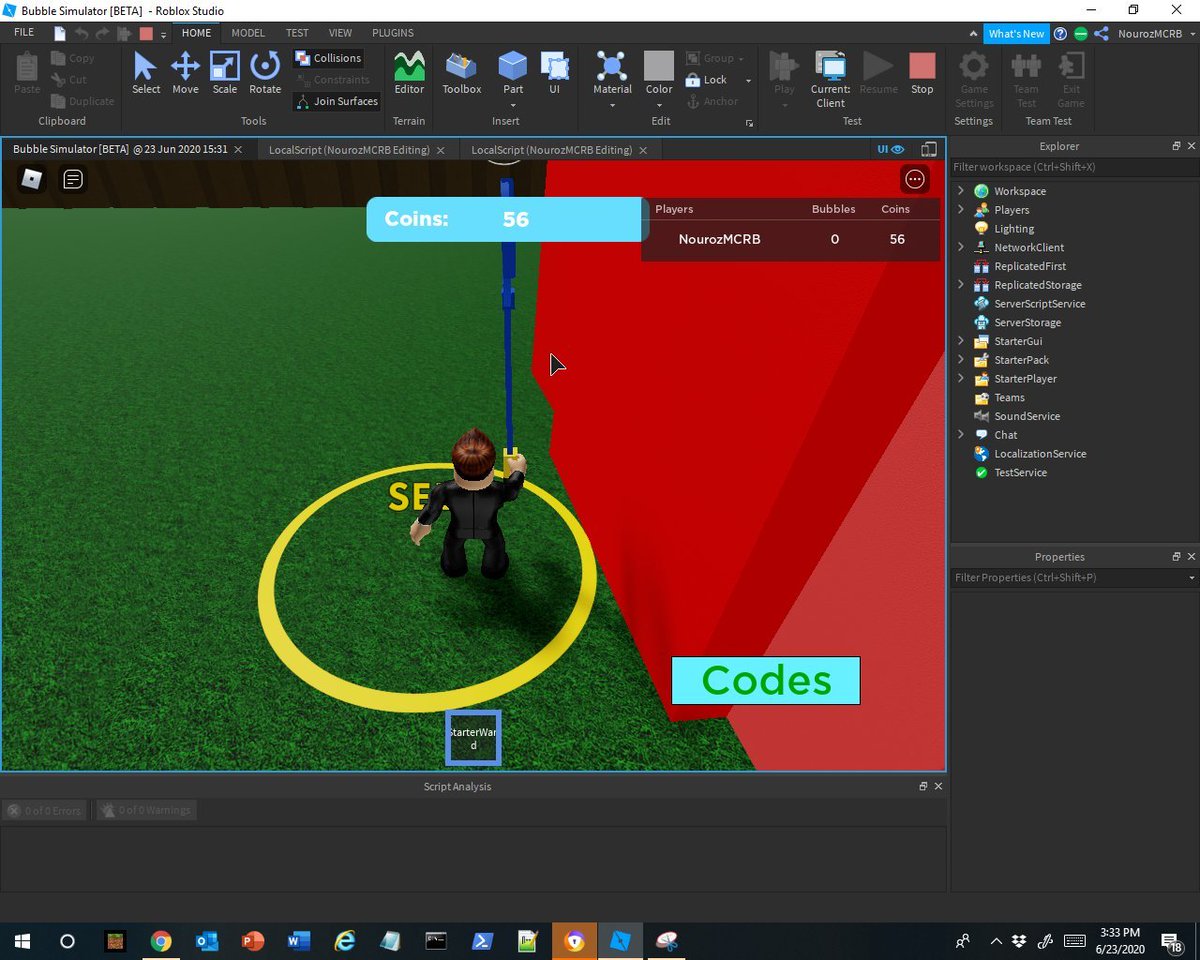This screenshot has width=1200, height=960.
Task: Open the Toolbox panel
Action: 462,73
